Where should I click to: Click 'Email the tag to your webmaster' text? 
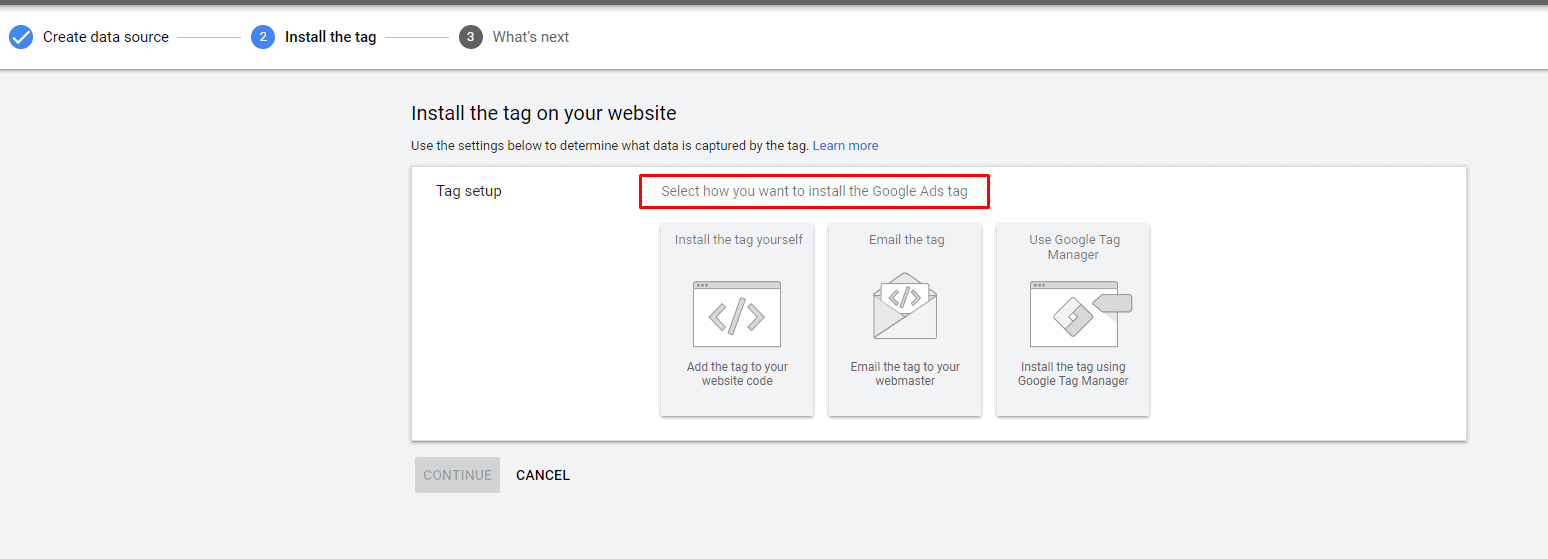(905, 374)
